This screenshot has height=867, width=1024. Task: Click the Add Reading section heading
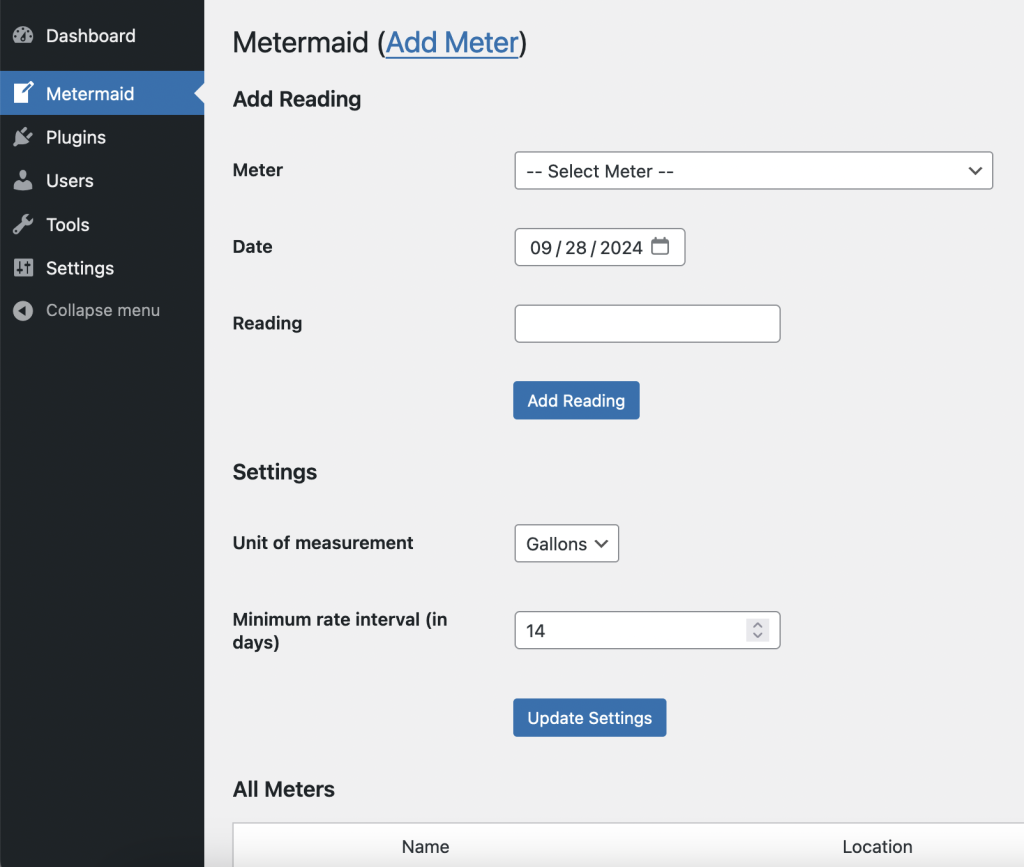point(297,99)
